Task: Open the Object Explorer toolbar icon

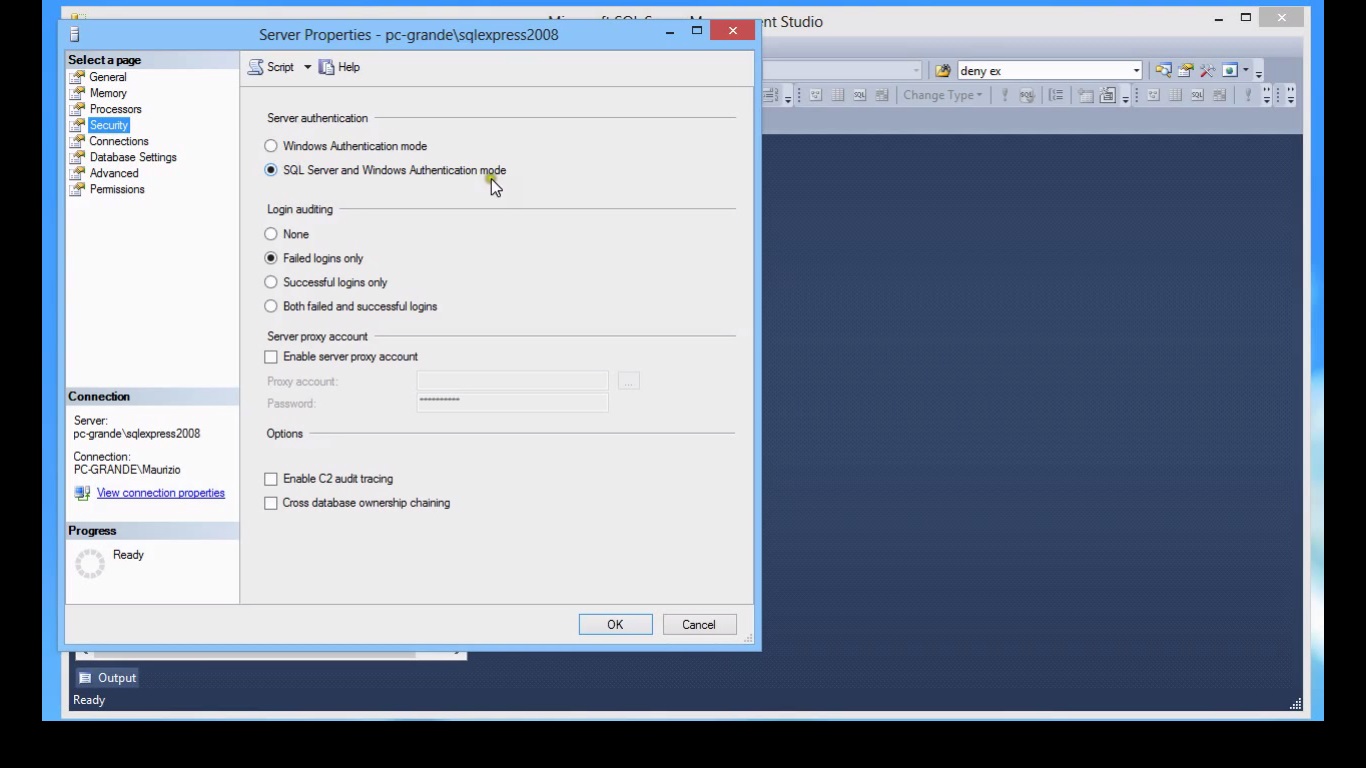Action: click(x=1163, y=71)
